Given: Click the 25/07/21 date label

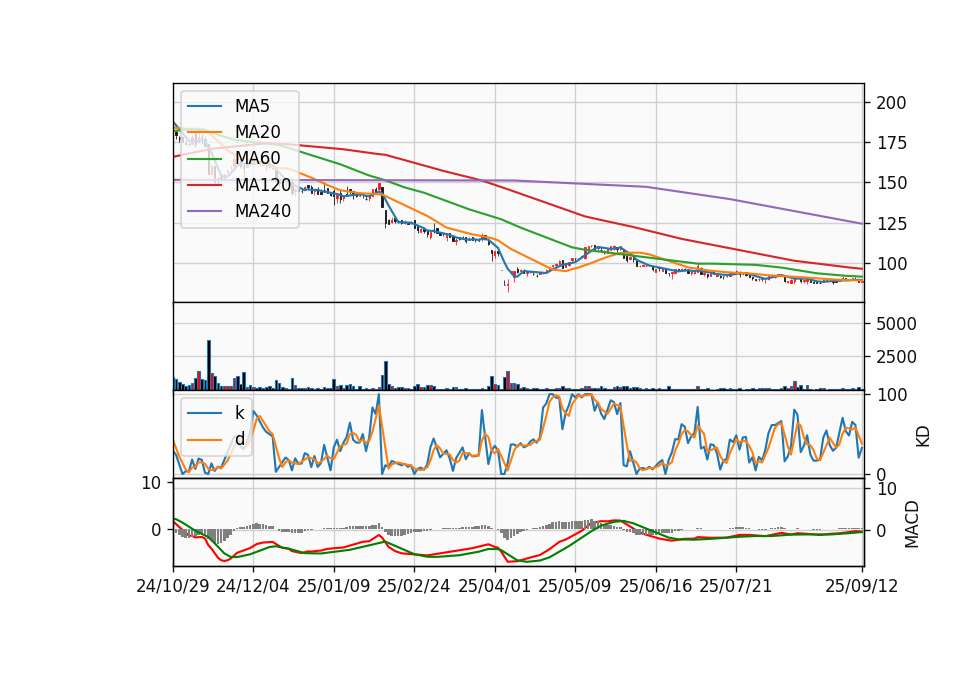Looking at the screenshot, I should click(735, 586).
